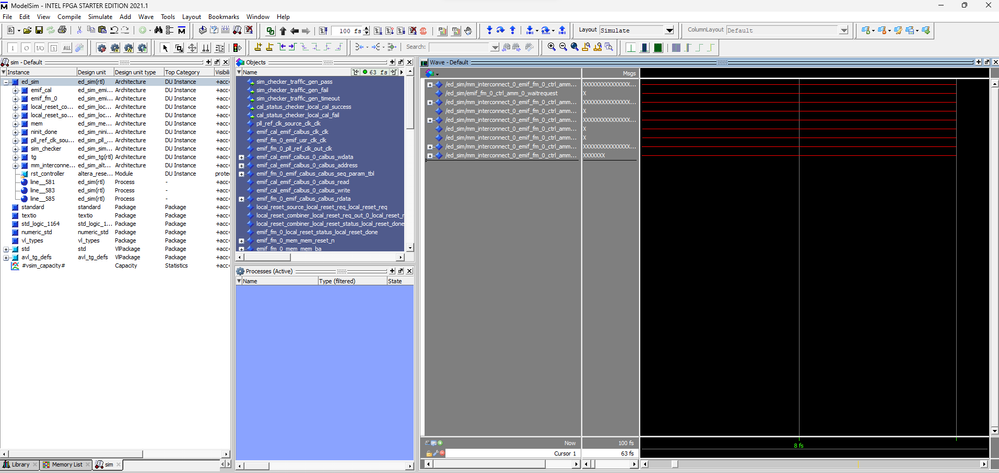Viewport: 999px width, 473px height.
Task: Click the Zoom Out magnifier icon
Action: (563, 47)
